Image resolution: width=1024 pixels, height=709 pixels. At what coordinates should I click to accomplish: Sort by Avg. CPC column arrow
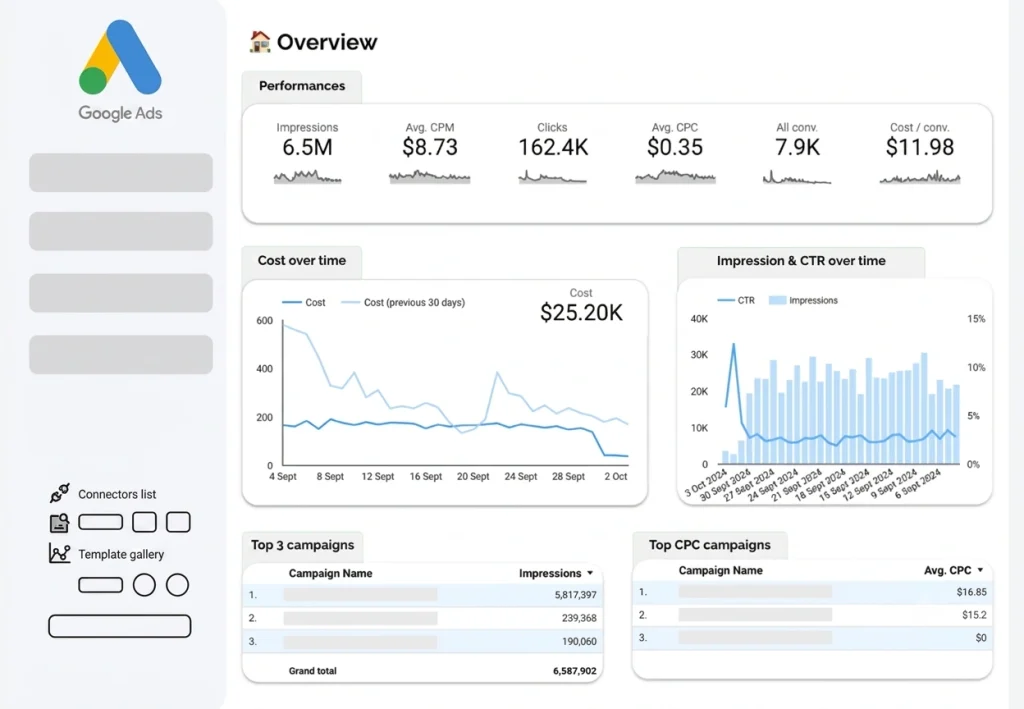coord(980,570)
